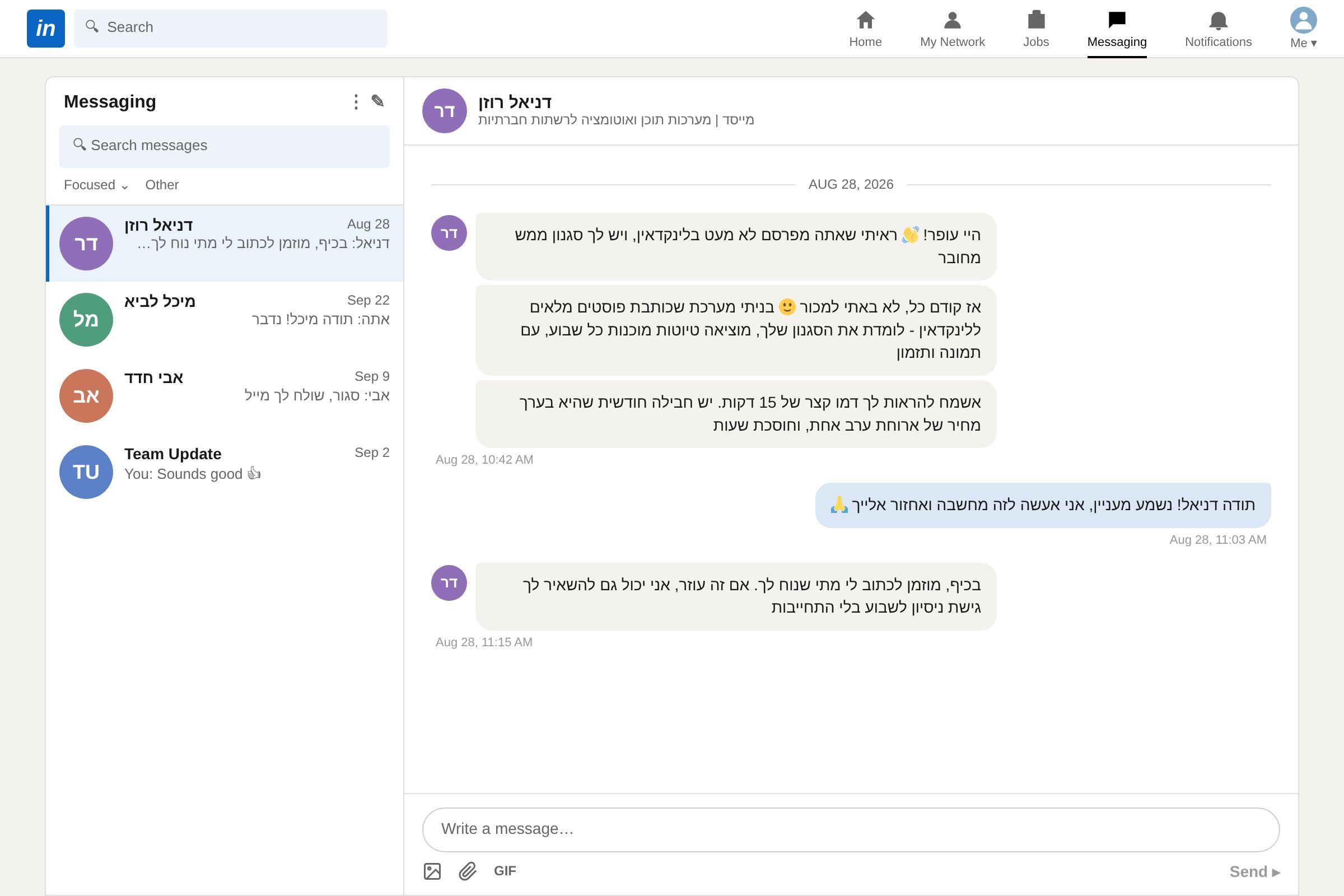Open conversation with דניאל רוזן
This screenshot has height=896, width=1344.
coord(225,244)
